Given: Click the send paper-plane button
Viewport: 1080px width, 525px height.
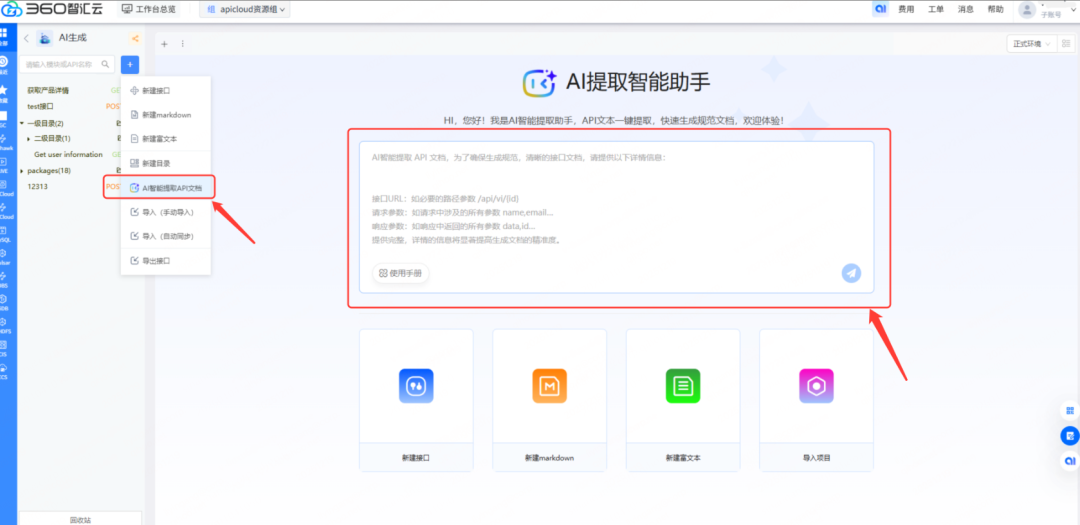Looking at the screenshot, I should pos(851,273).
